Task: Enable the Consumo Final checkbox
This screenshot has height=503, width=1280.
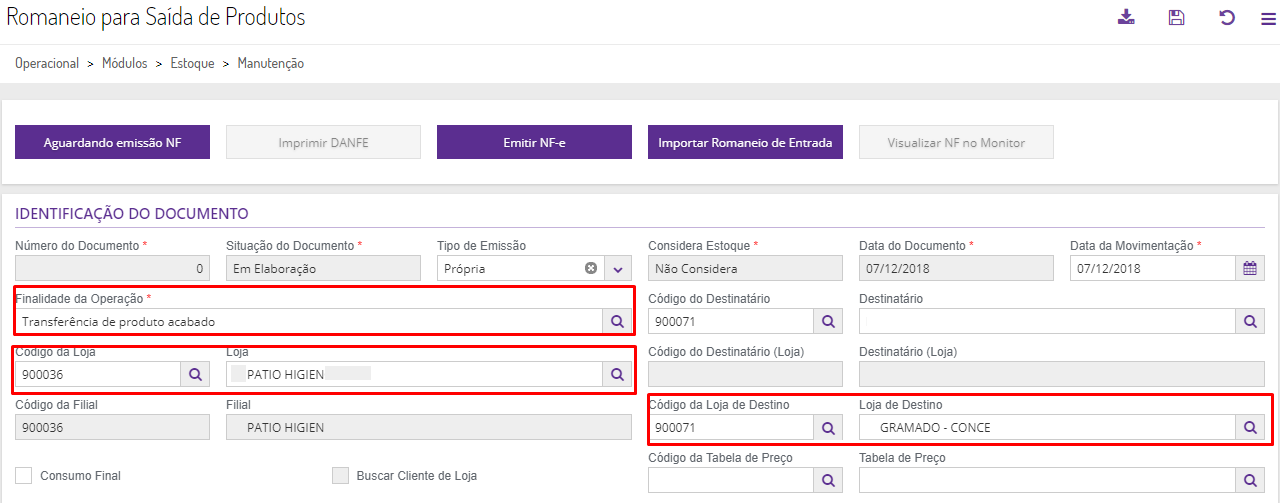Action: (x=24, y=476)
